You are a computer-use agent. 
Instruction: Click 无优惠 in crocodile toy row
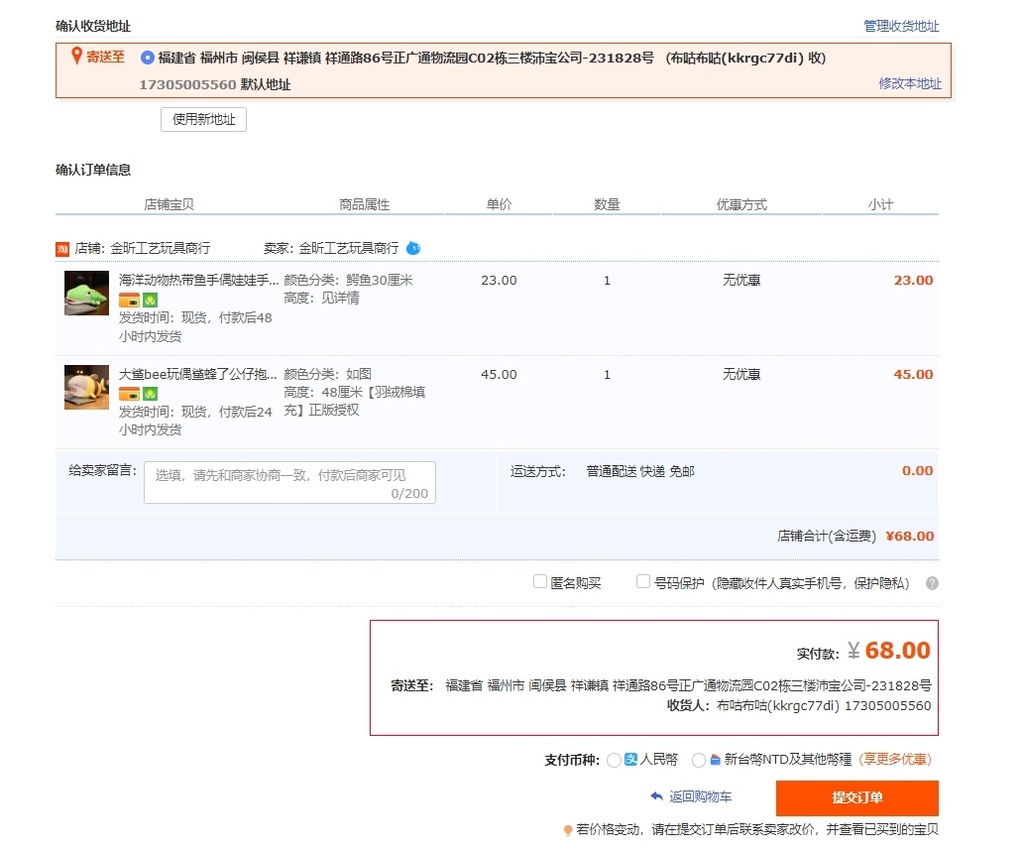pyautogui.click(x=741, y=280)
